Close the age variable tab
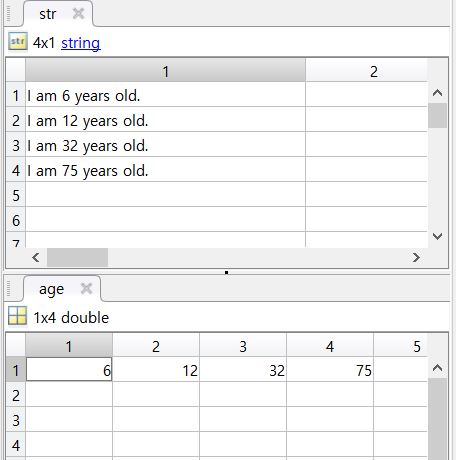 (x=87, y=288)
